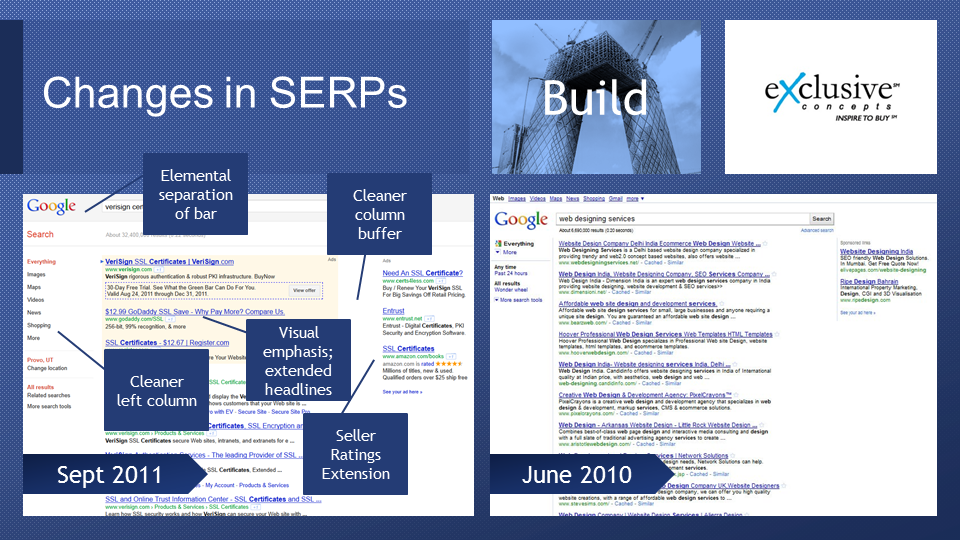Click the seller rating stars on the Amazon ad
The height and width of the screenshot is (540, 960).
(x=449, y=364)
